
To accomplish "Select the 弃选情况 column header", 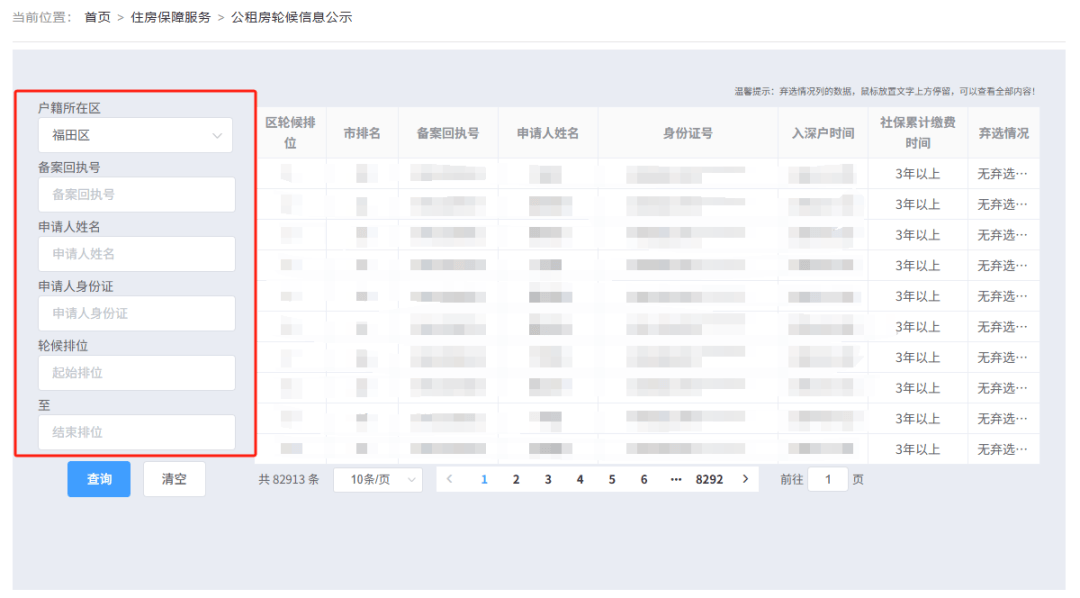I will coord(1005,133).
